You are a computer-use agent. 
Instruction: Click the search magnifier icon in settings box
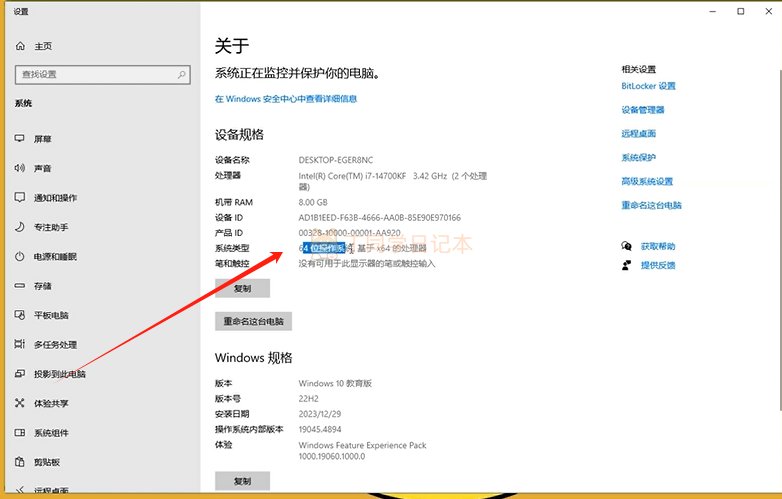[x=182, y=75]
